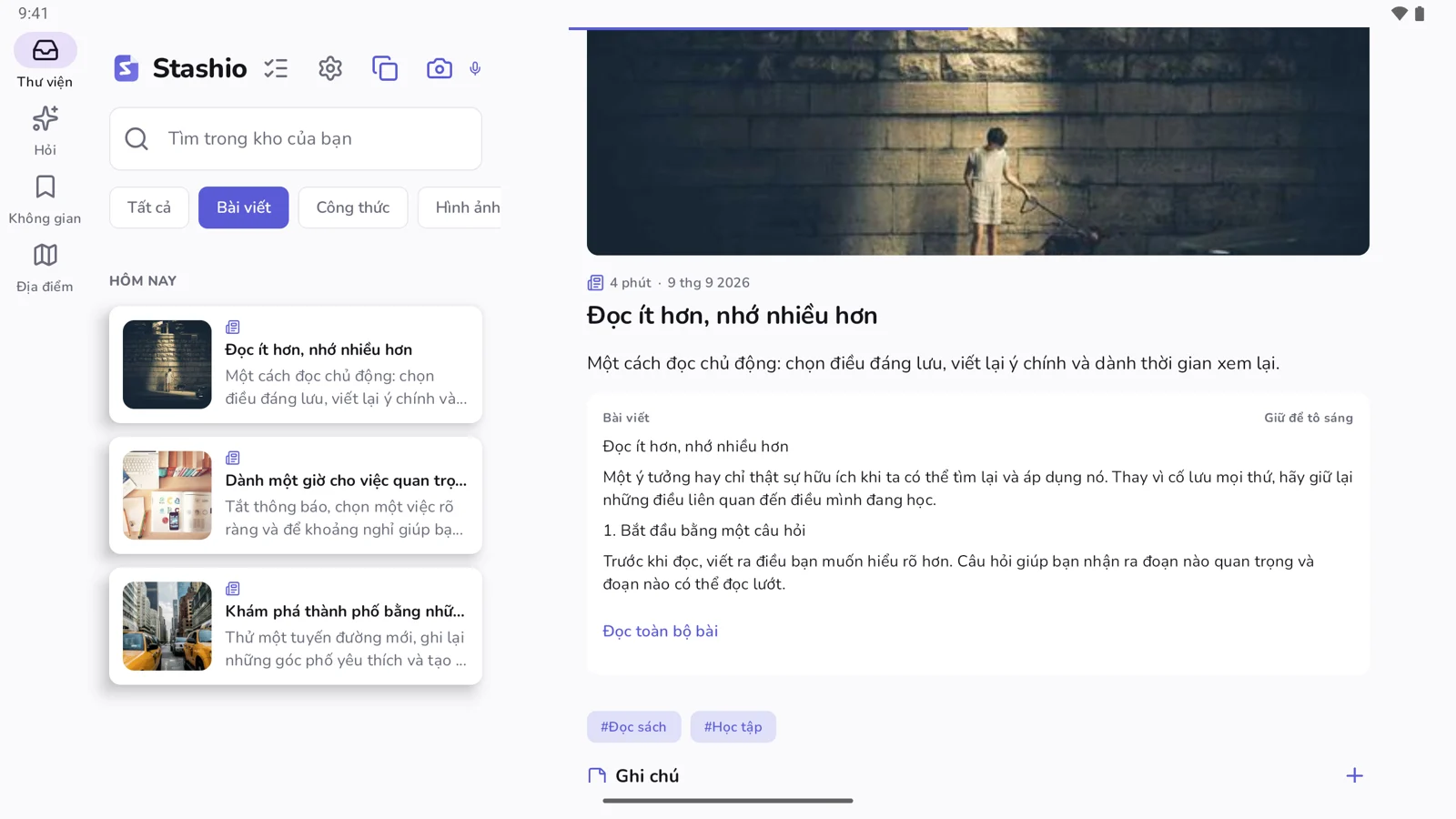This screenshot has height=819, width=1456.
Task: Select the Bài viết filter chip
Action: [244, 207]
